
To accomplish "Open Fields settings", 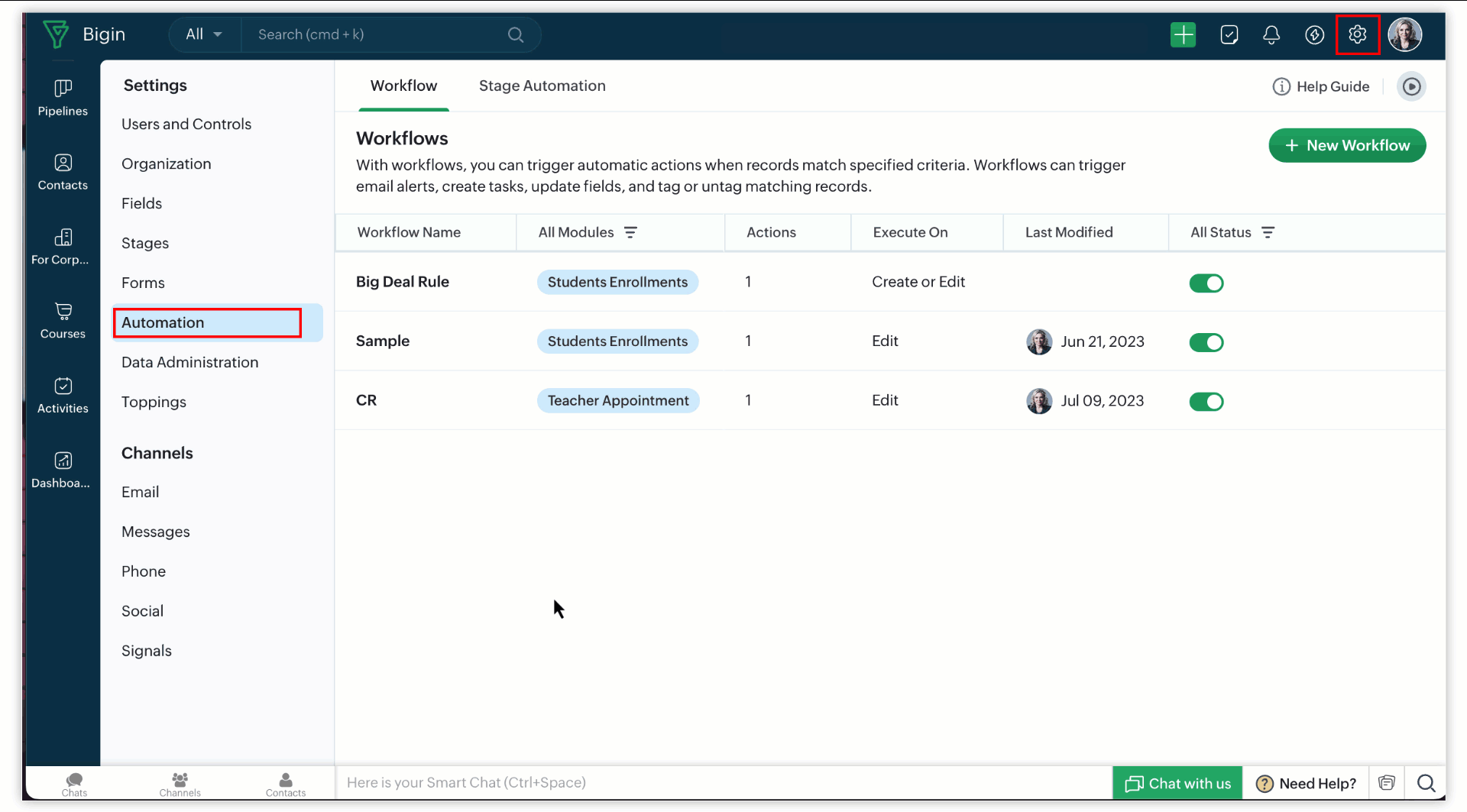I will pos(141,203).
